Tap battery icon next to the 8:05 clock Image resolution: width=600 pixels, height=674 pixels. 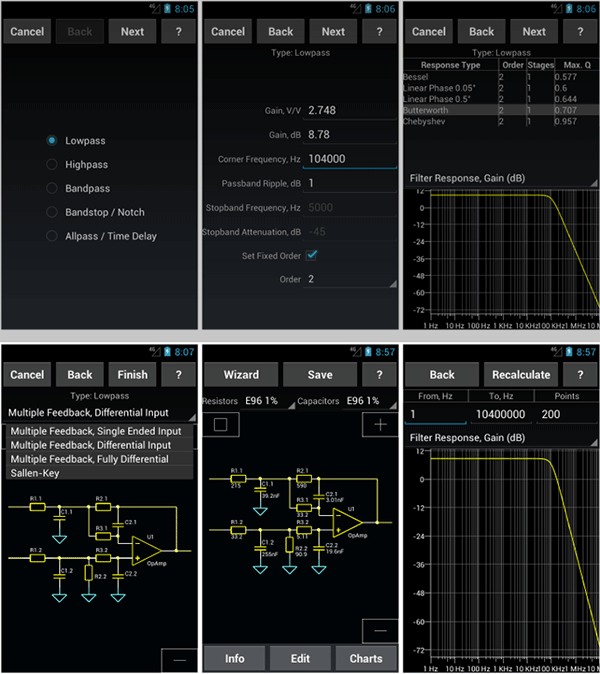[167, 9]
